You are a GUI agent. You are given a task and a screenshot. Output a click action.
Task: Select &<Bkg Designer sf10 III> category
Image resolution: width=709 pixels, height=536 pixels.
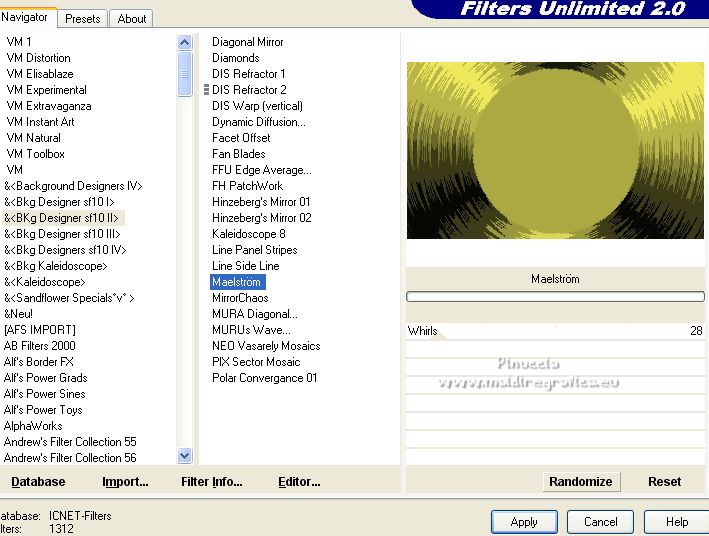pyautogui.click(x=62, y=234)
